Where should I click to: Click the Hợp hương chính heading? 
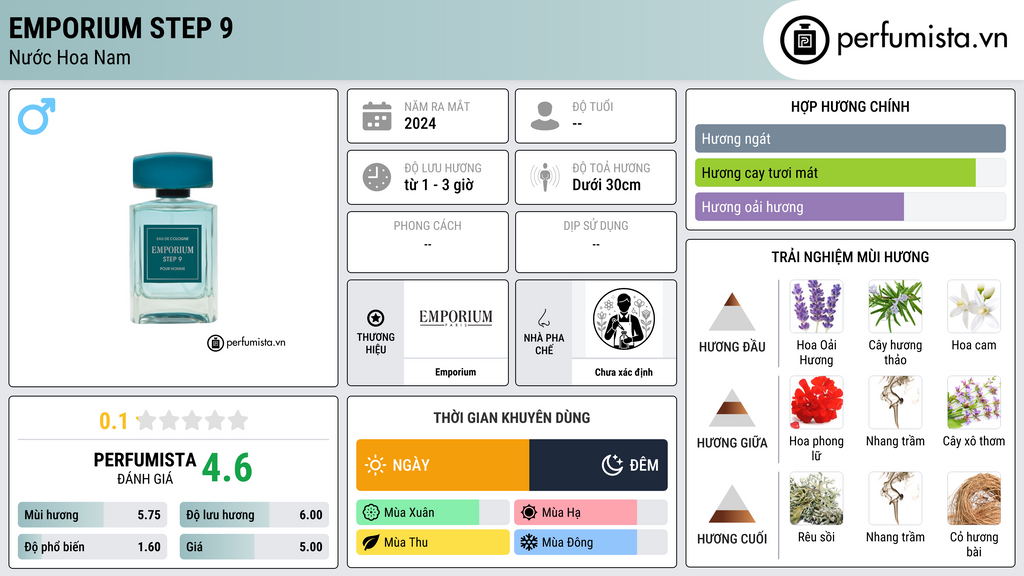pos(850,106)
